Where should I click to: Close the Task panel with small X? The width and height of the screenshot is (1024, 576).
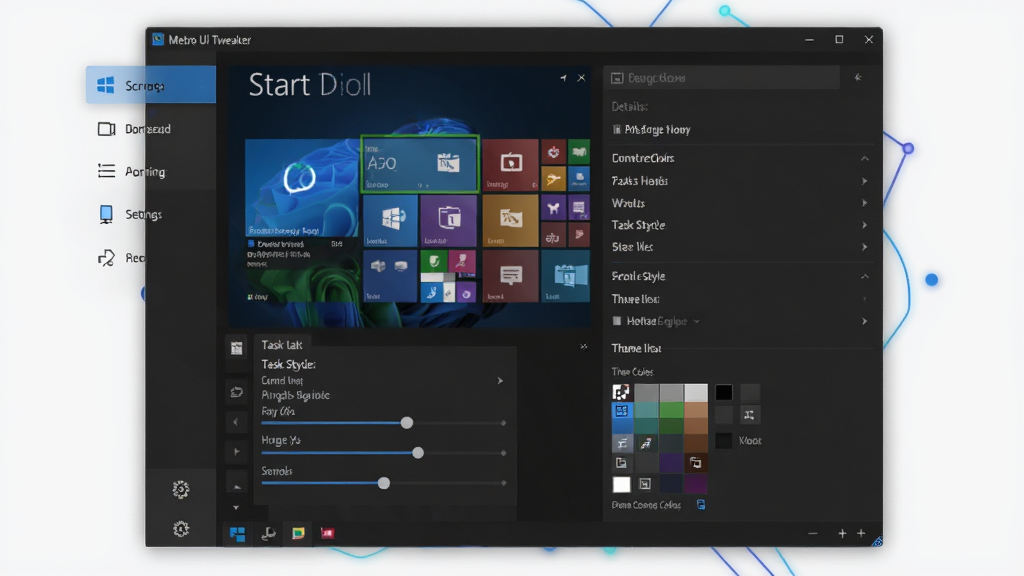tap(583, 346)
